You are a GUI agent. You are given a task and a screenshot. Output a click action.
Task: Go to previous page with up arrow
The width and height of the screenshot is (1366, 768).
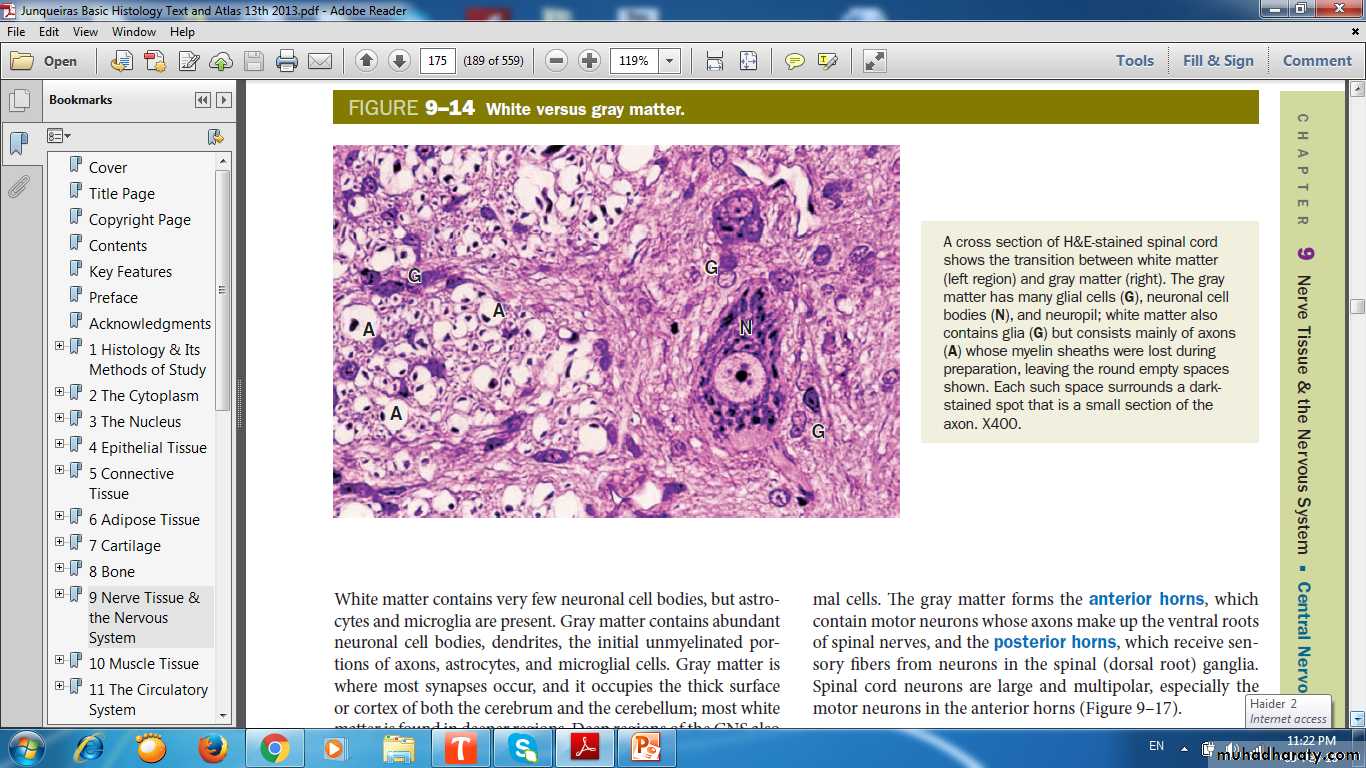[366, 61]
